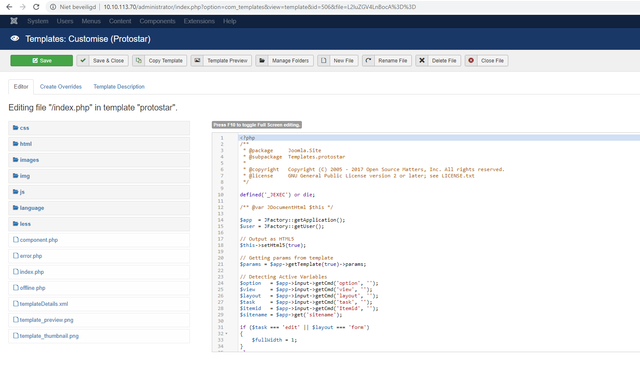Screen dimensions: 640x375
Task: Click Copy Template button
Action: tap(160, 60)
